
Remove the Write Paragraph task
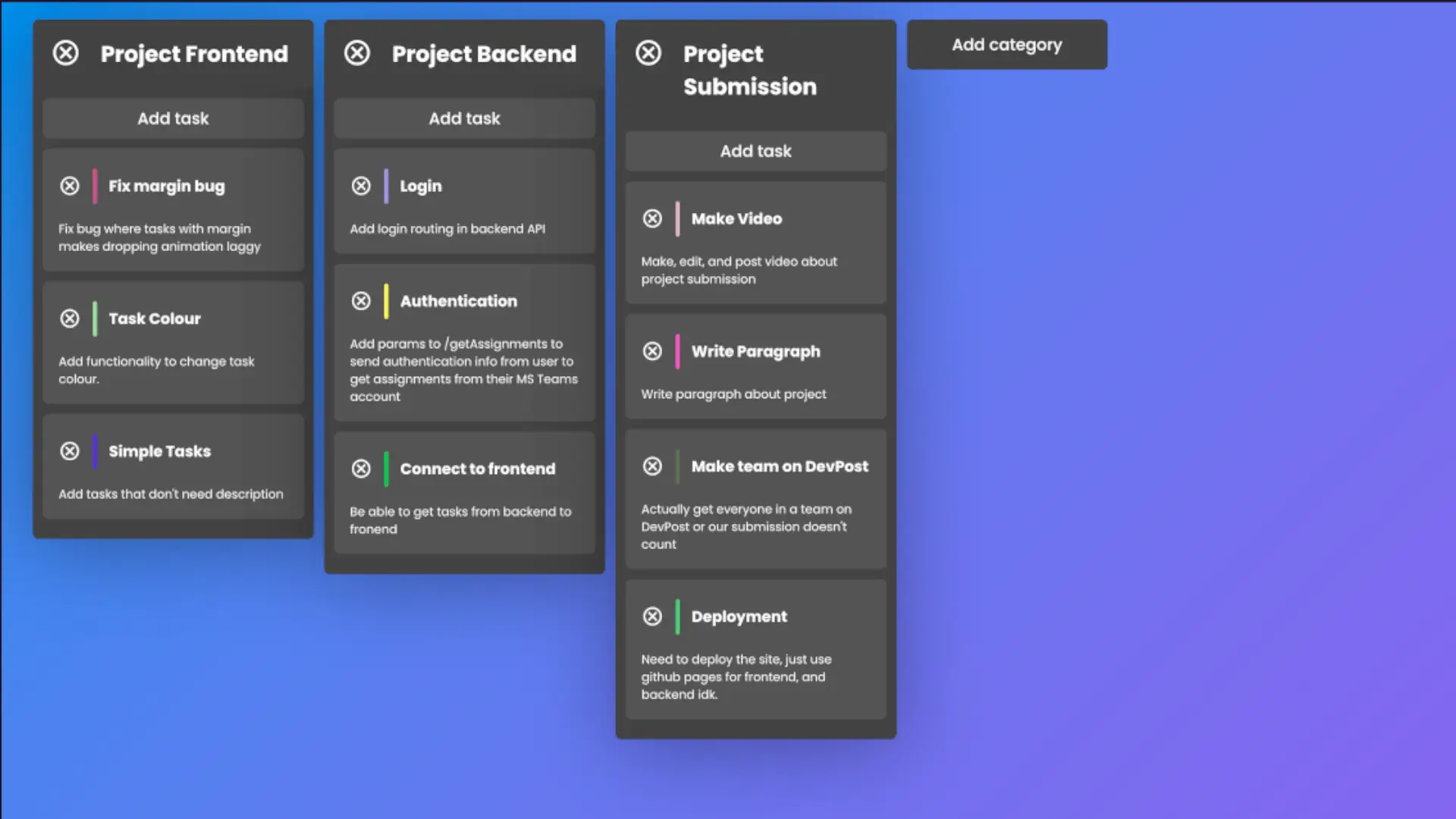click(x=653, y=351)
